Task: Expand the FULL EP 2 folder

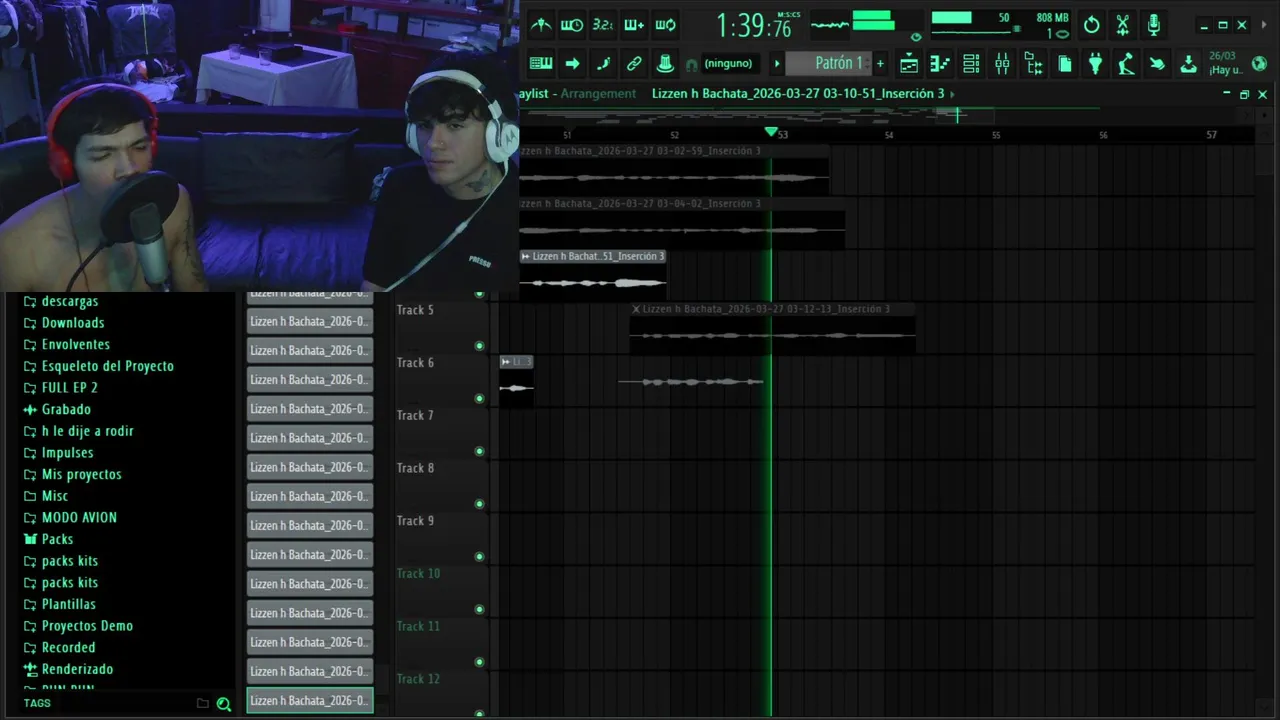Action: 70,388
